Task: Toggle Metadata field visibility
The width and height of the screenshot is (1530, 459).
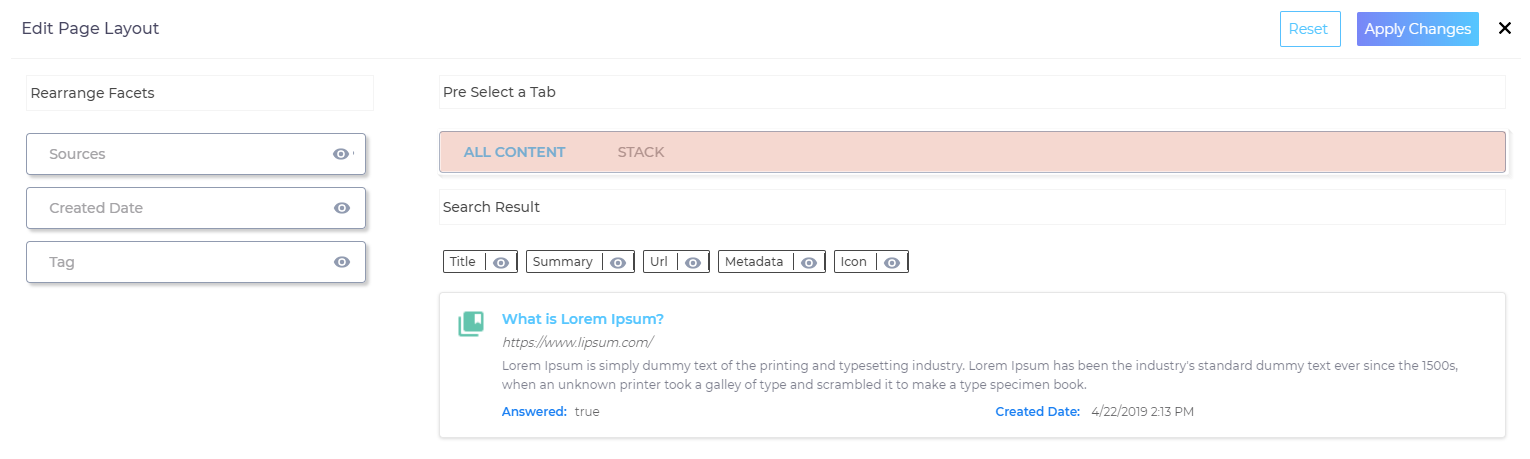Action: 809,262
